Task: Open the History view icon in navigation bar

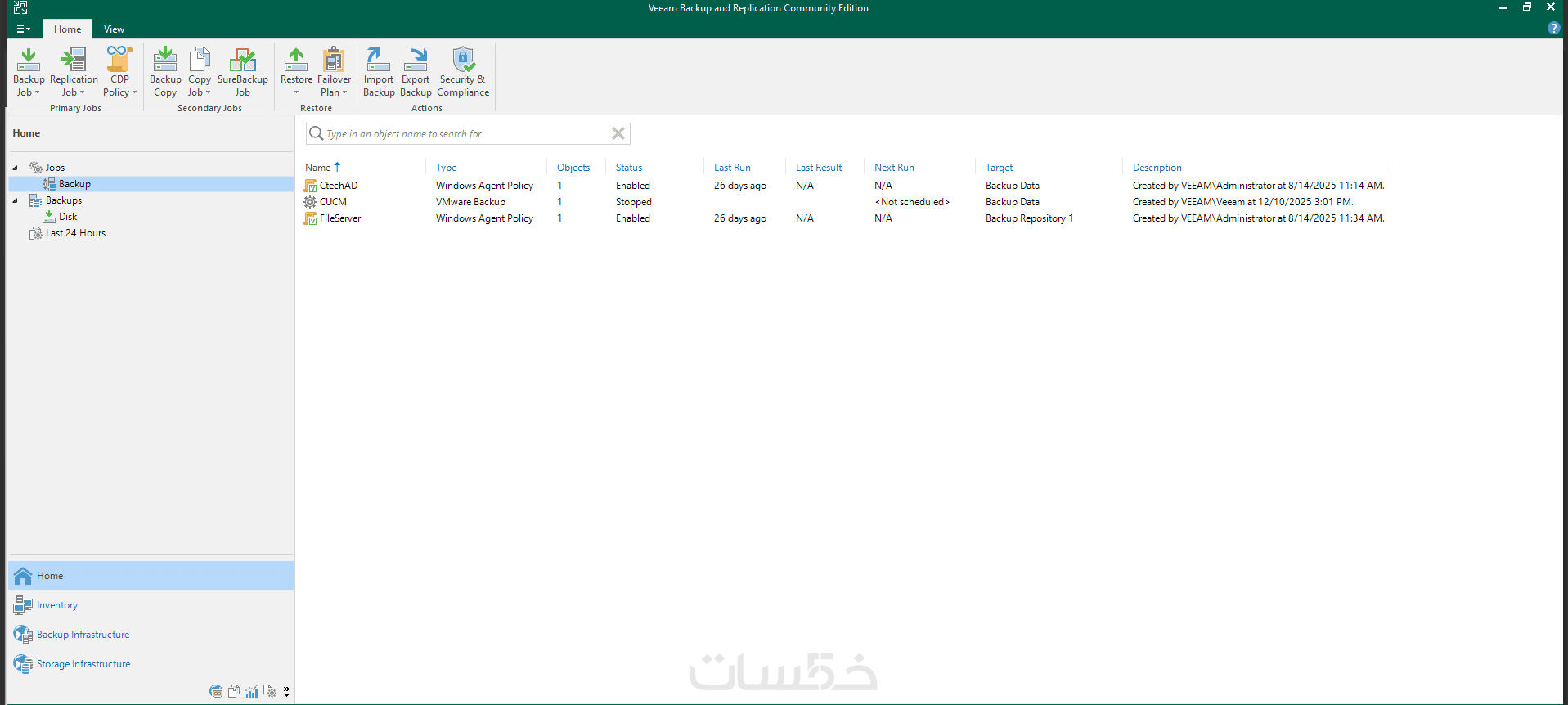Action: (270, 691)
